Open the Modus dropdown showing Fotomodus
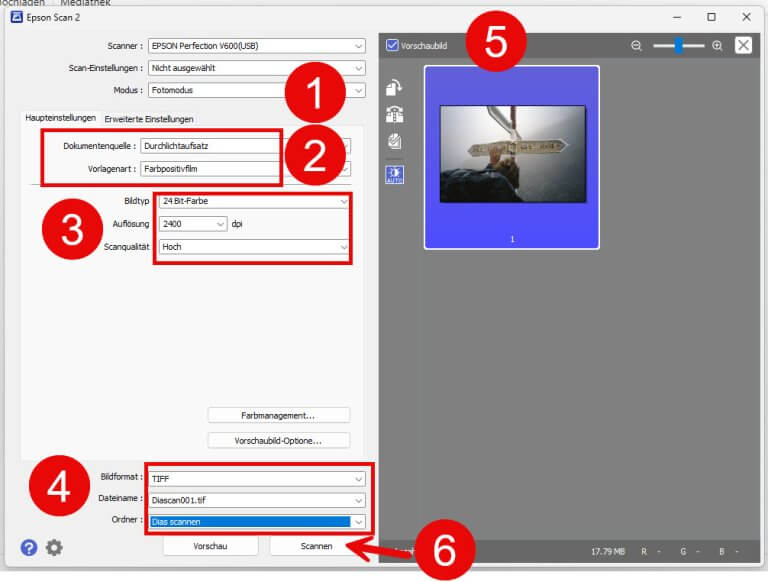 point(257,90)
